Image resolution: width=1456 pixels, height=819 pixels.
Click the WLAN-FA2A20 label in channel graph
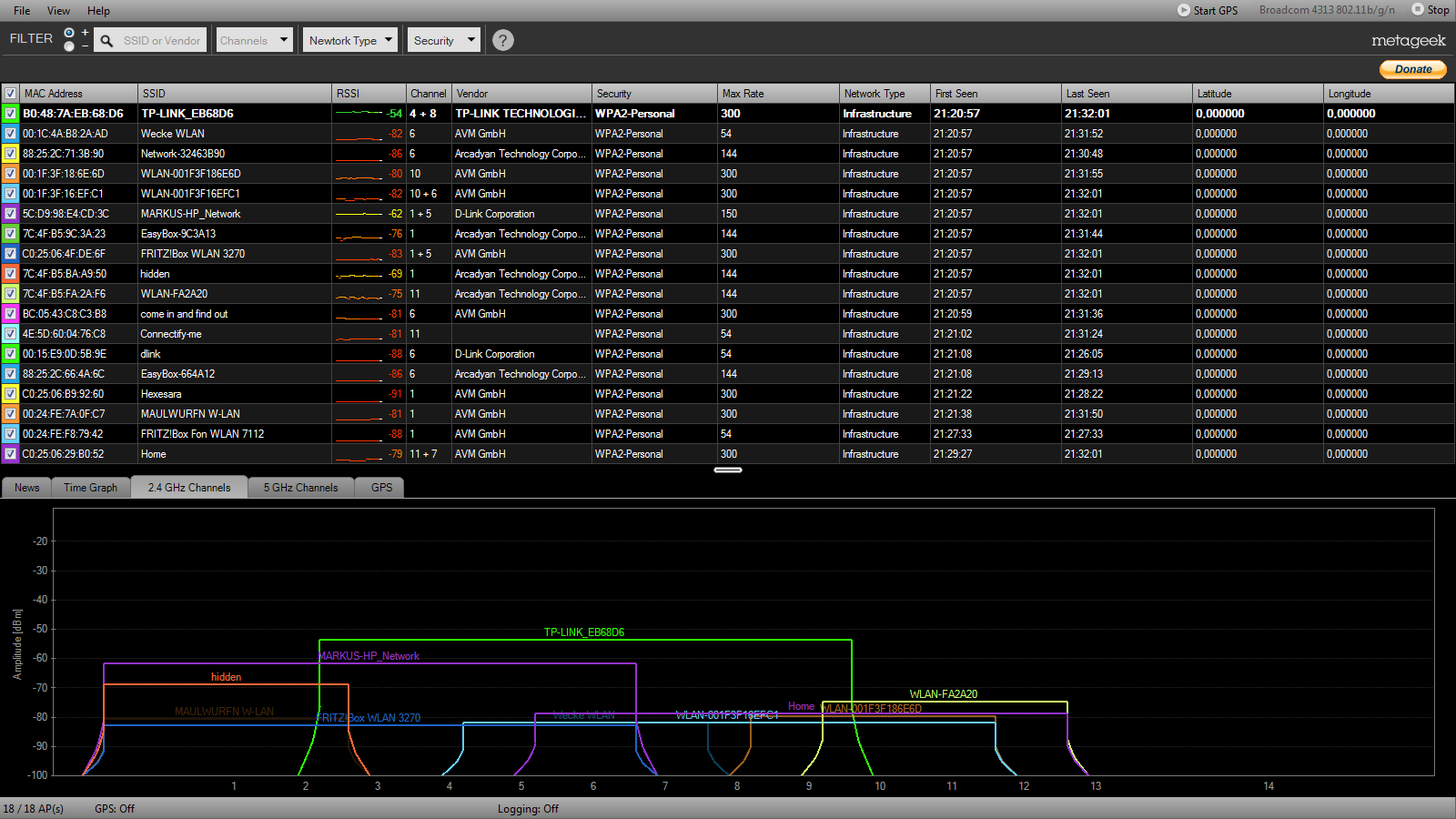coord(944,694)
